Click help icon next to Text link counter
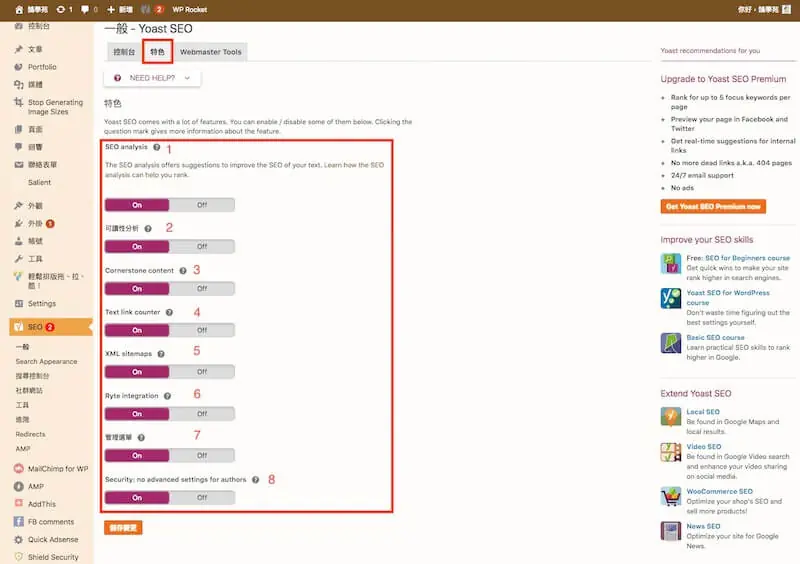 click(169, 312)
